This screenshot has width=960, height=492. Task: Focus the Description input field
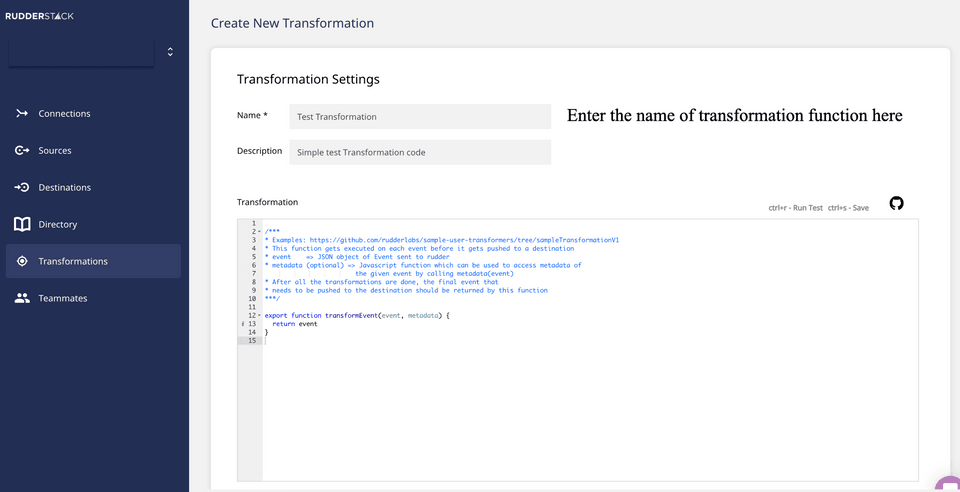[x=420, y=152]
